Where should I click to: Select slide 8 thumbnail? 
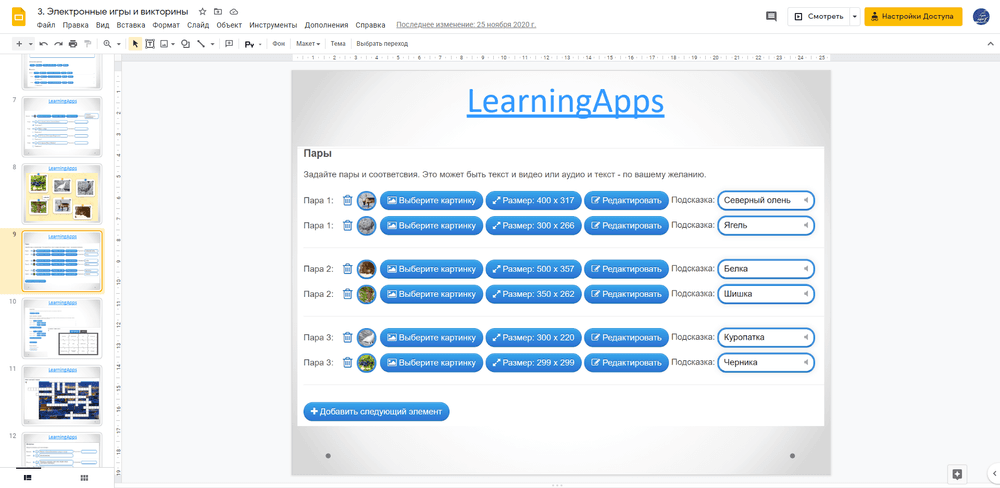[x=61, y=193]
